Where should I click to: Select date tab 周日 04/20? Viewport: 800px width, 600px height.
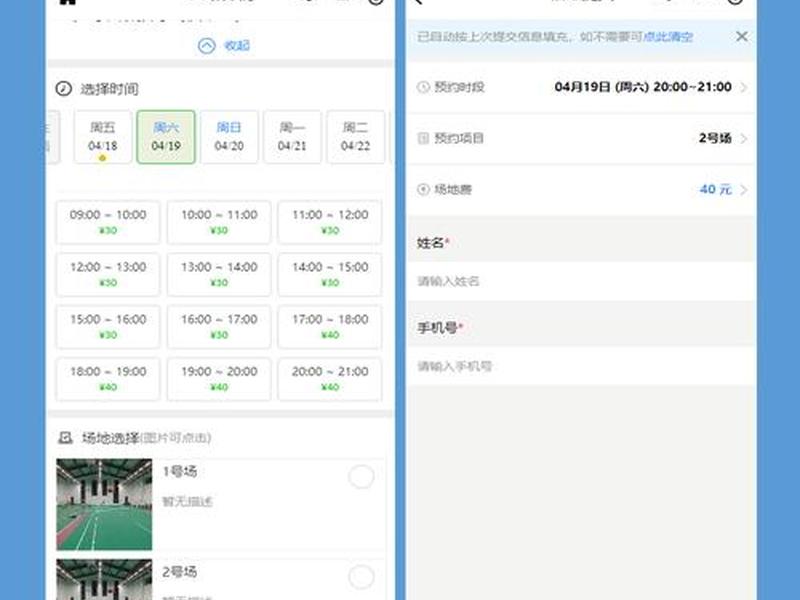click(229, 137)
